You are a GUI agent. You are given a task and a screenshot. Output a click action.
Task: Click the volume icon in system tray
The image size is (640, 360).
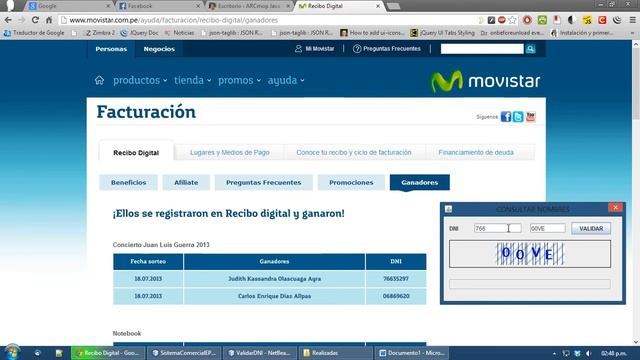point(589,353)
